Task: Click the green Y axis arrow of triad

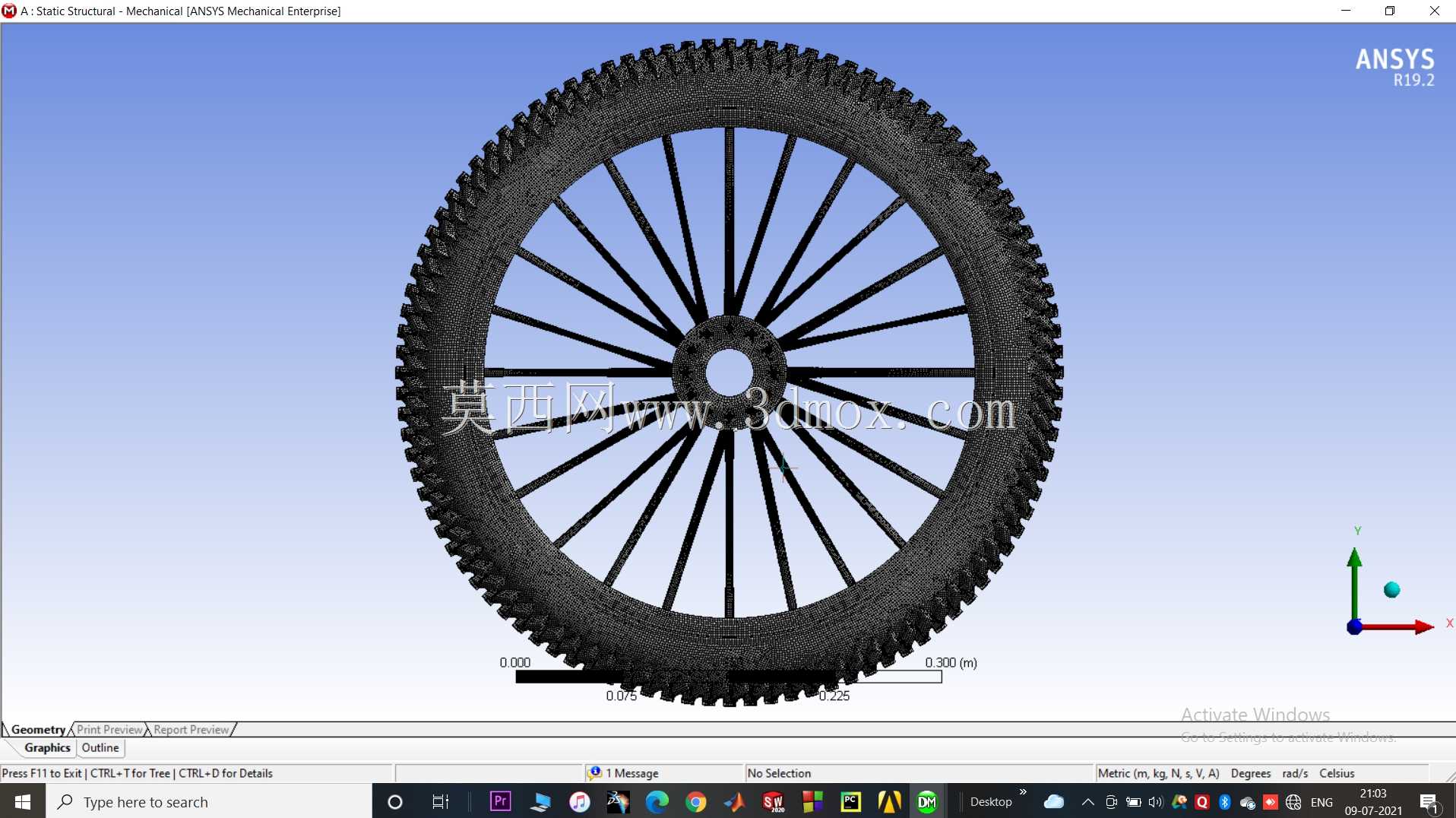Action: coord(1354,559)
